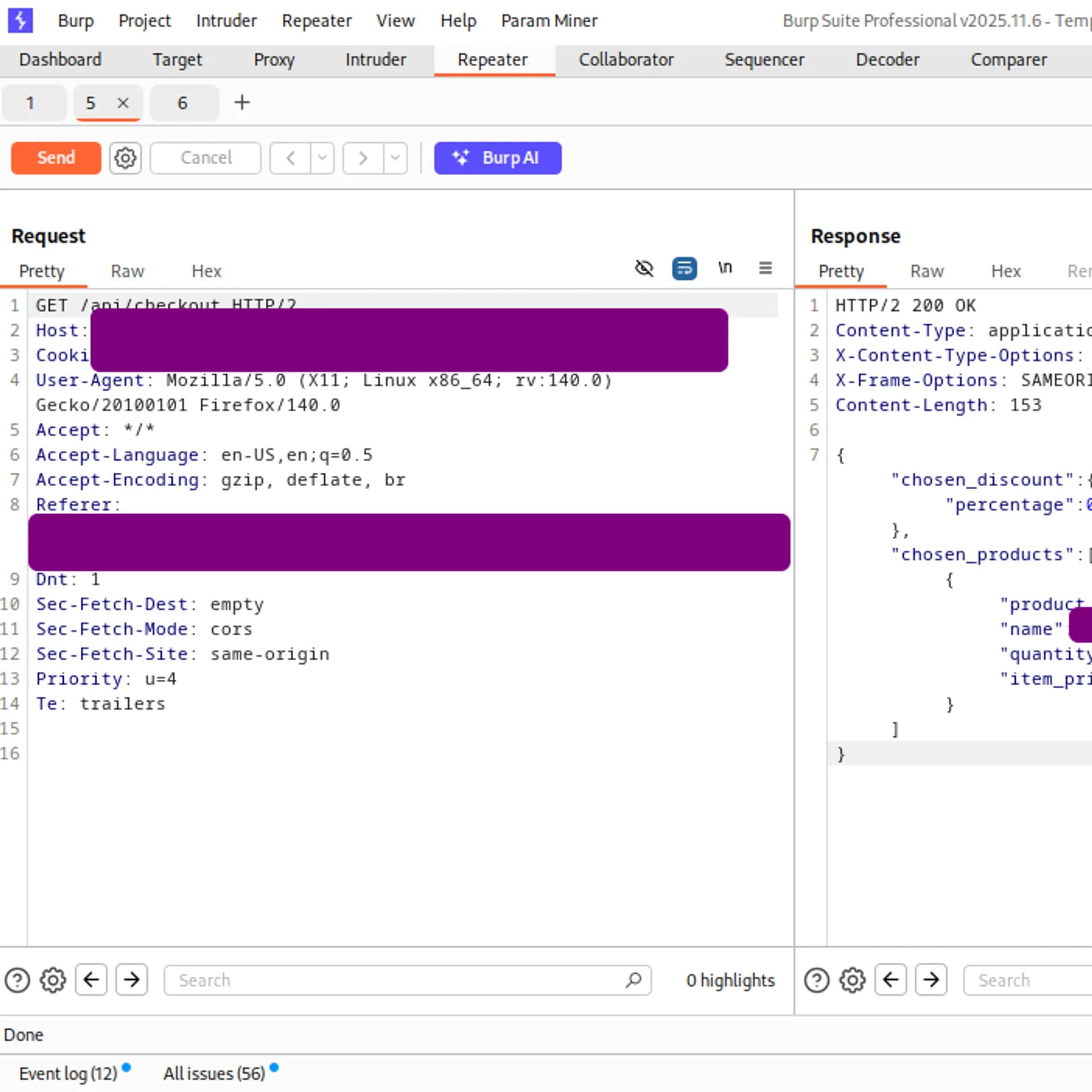This screenshot has height=1092, width=1092.
Task: Focus the request Search field
Action: pos(407,980)
